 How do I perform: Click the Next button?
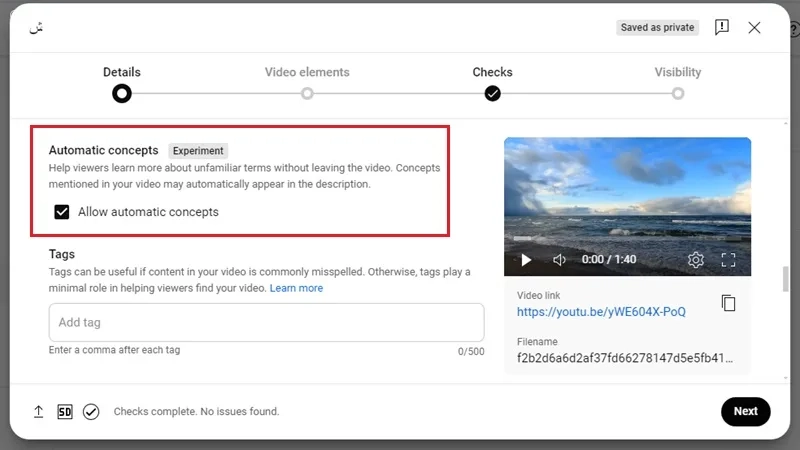pyautogui.click(x=745, y=411)
